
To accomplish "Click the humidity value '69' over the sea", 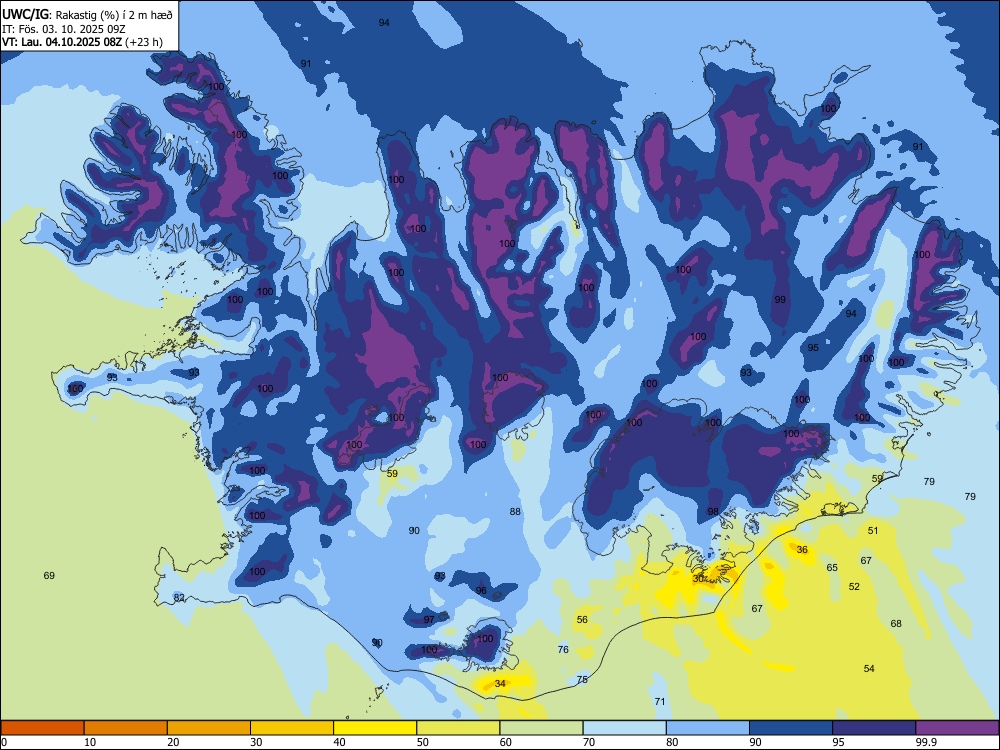I will tap(49, 575).
